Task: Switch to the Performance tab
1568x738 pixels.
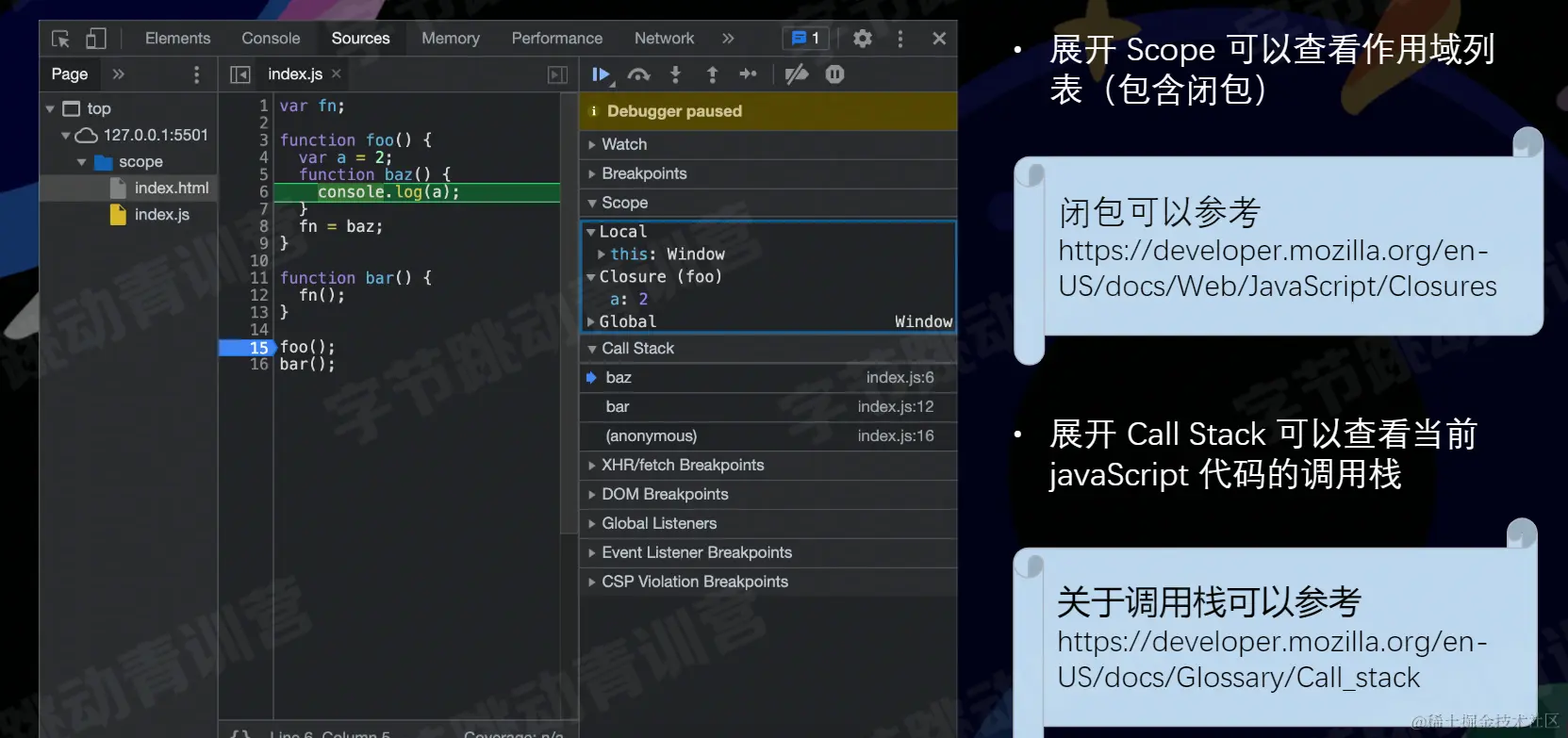Action: [x=557, y=39]
